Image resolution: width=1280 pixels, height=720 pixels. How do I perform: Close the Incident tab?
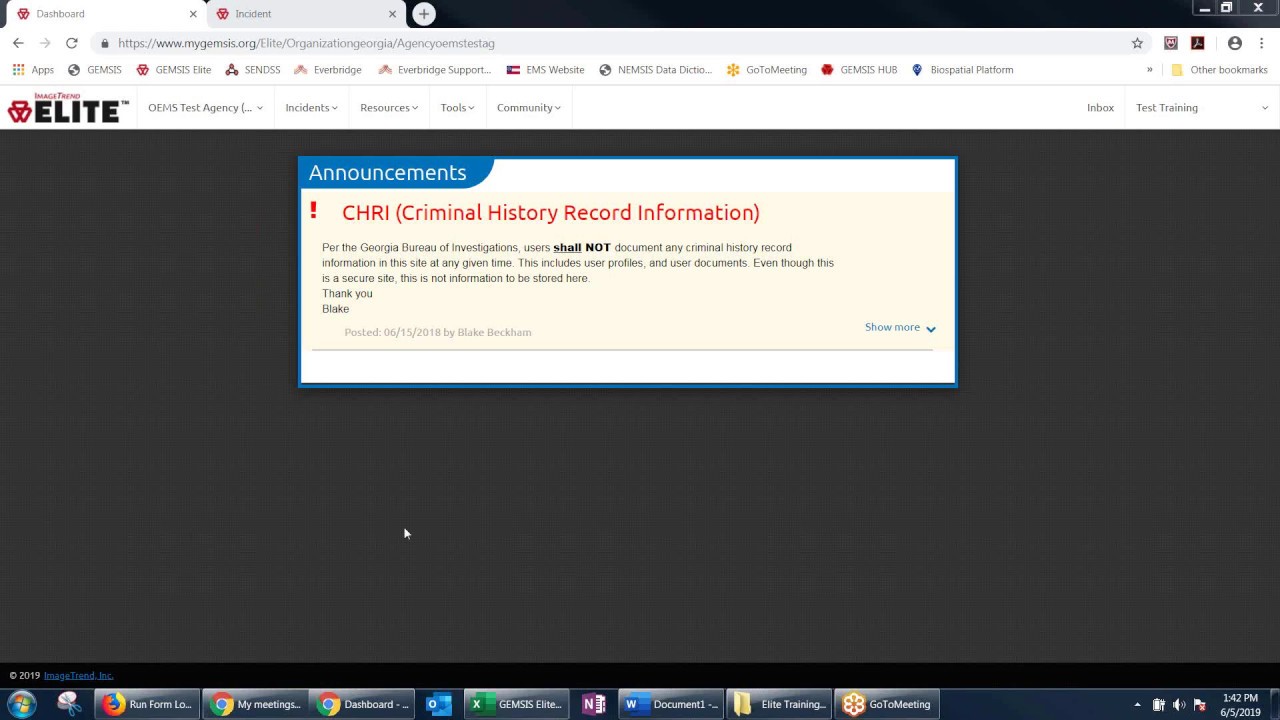pos(392,14)
